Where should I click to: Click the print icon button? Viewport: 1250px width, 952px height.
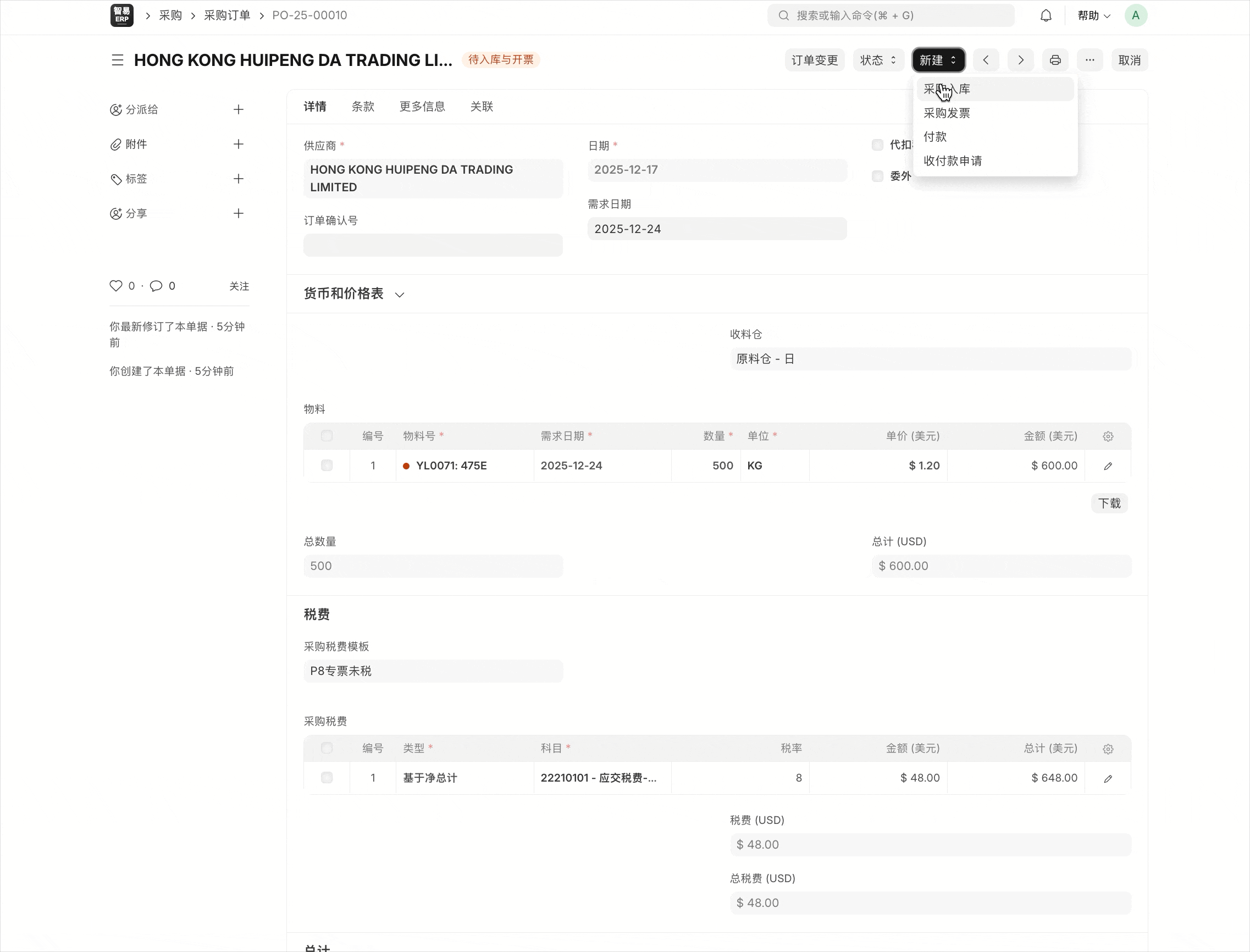pyautogui.click(x=1054, y=60)
